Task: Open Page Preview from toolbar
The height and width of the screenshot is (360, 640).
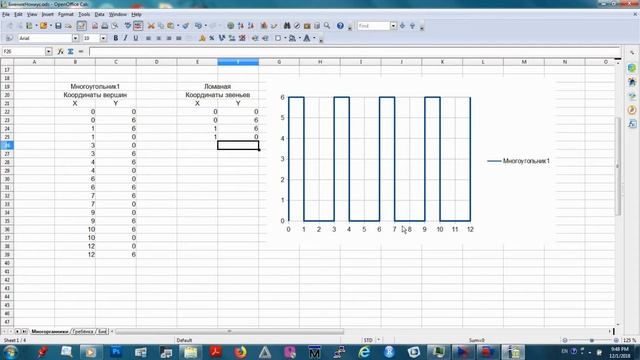Action: coord(115,26)
